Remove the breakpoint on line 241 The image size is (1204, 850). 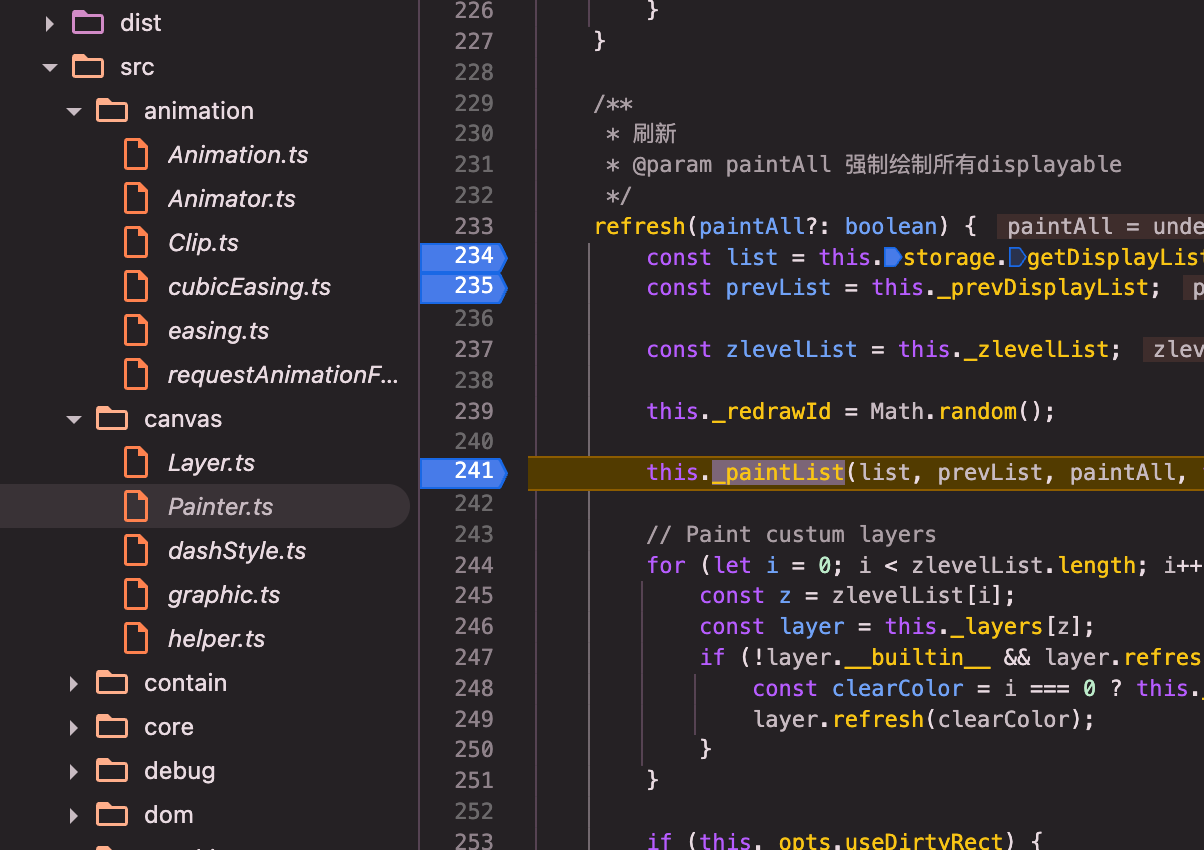463,472
